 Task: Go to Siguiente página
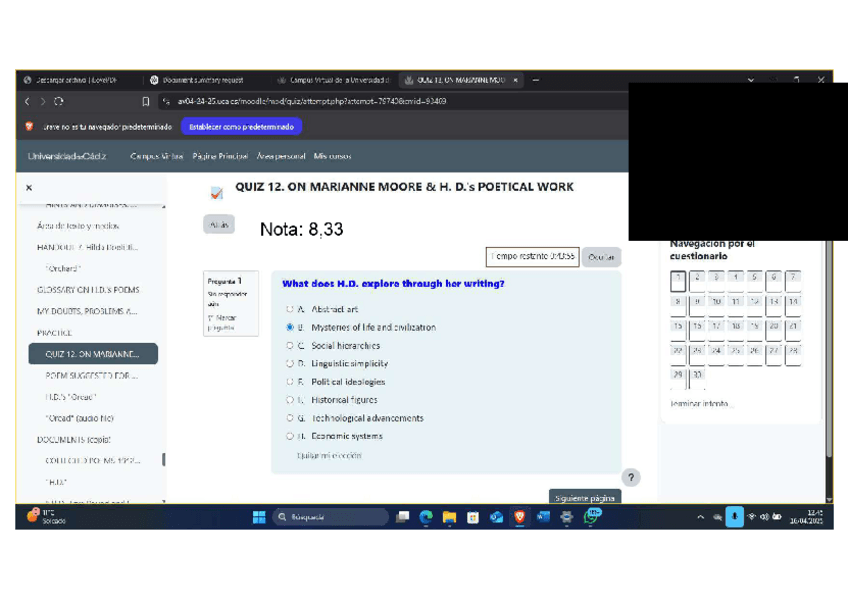pyautogui.click(x=585, y=497)
